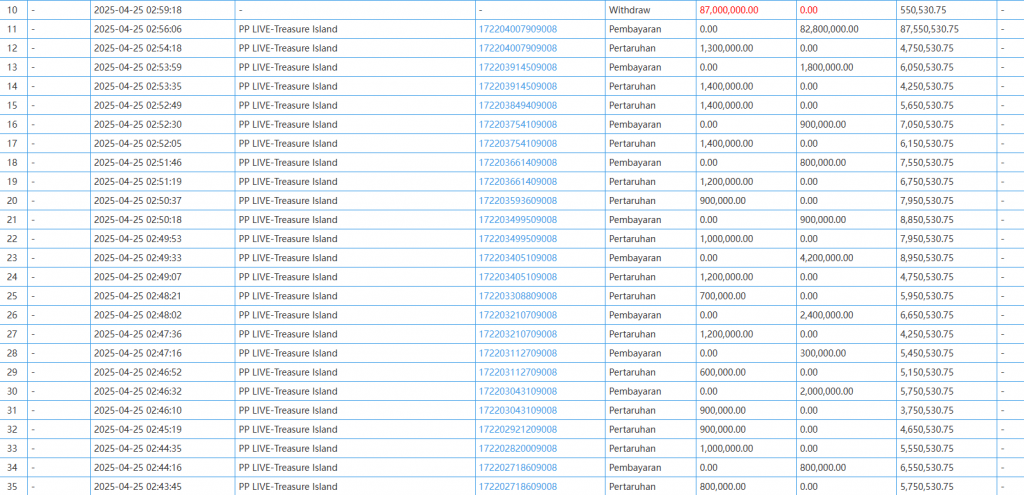Click timestamp 2025-04-25 02:43:45
1024x495 pixels.
[138, 487]
